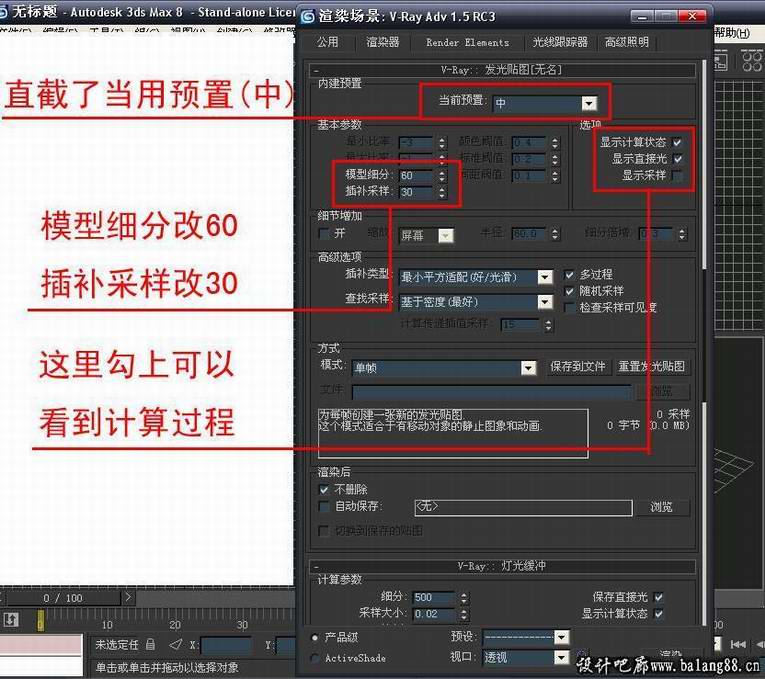Screen dimensions: 765x679
Task: Enable the 自动保存 checkbox
Action: click(323, 506)
